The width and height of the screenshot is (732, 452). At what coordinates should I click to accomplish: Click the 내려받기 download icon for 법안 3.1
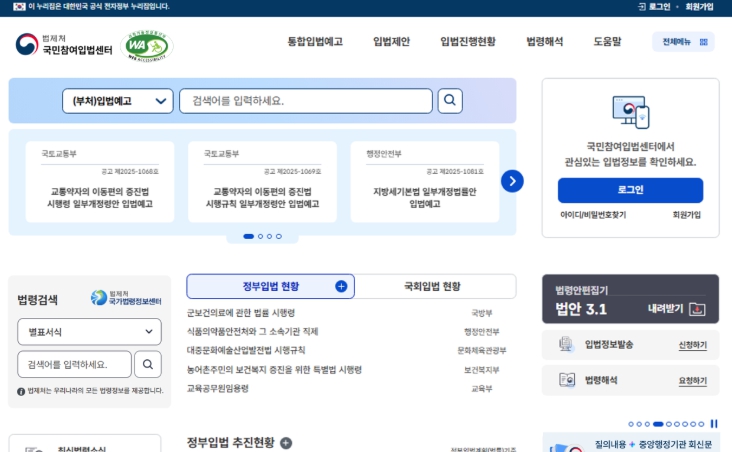pos(698,309)
